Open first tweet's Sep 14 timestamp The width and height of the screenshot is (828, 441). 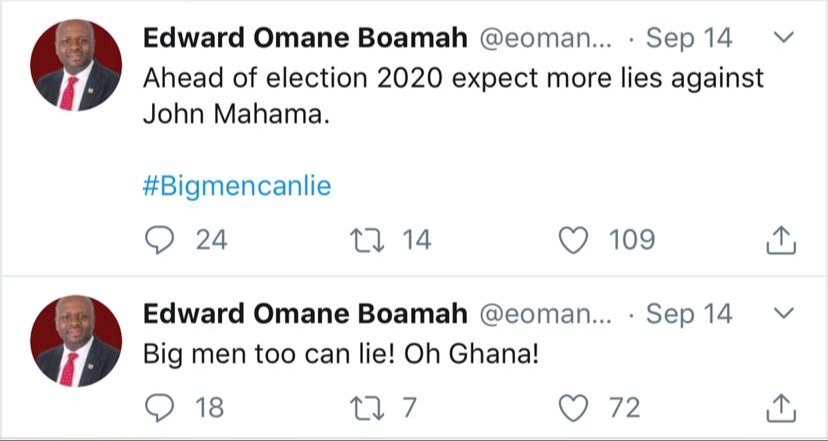(x=689, y=39)
